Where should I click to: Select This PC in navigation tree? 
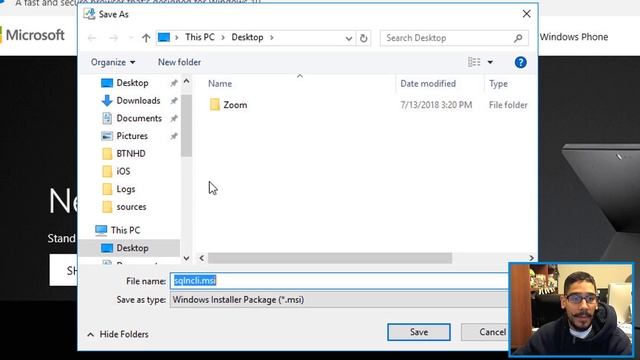tap(125, 230)
